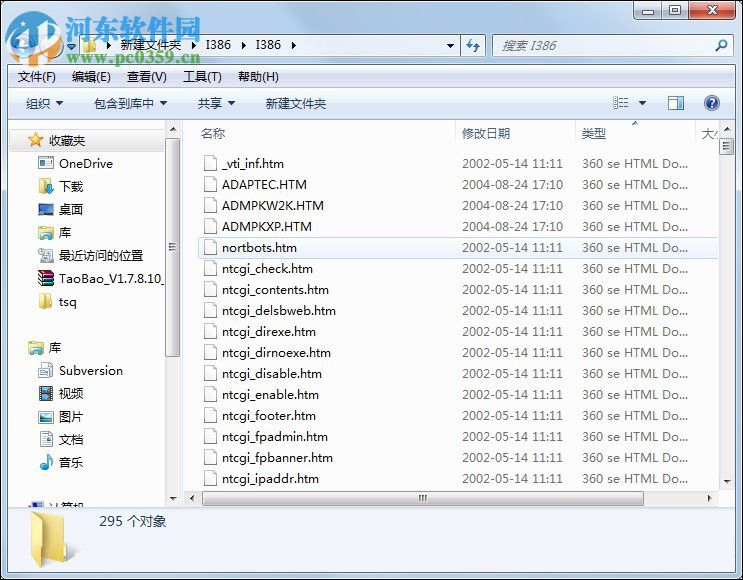Click the file icon of ntcgi_ipaddr.htm
The image size is (743, 580).
(x=210, y=479)
